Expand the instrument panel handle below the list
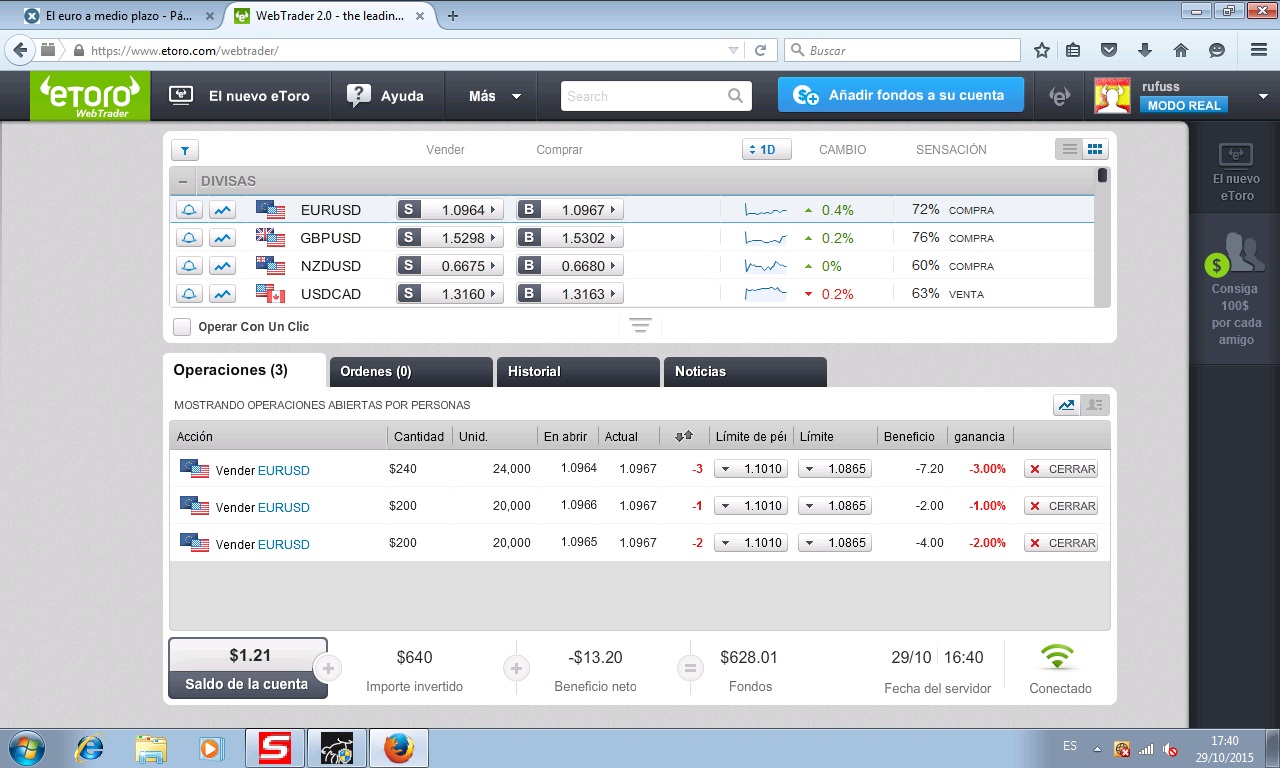Viewport: 1280px width, 768px height. click(640, 326)
